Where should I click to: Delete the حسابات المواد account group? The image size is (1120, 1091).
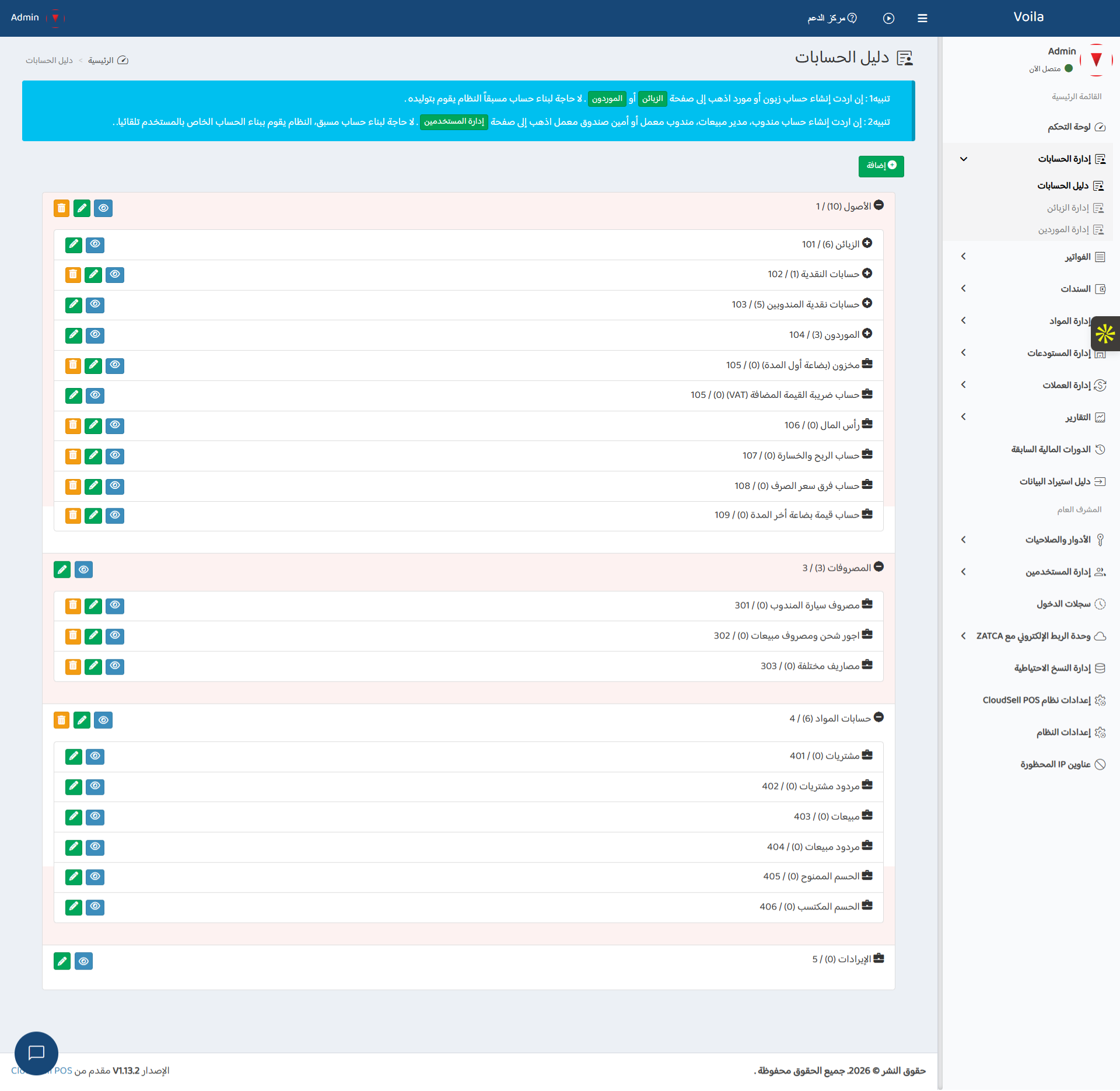click(x=61, y=720)
